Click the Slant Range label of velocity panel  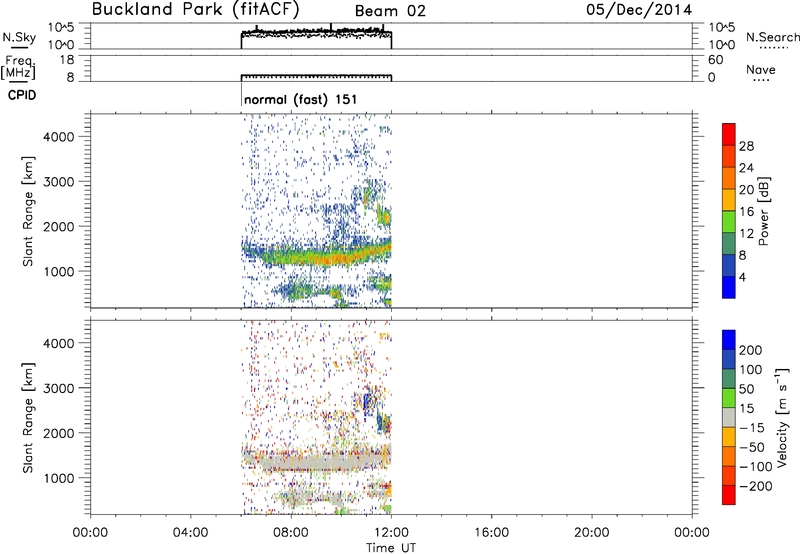28,418
